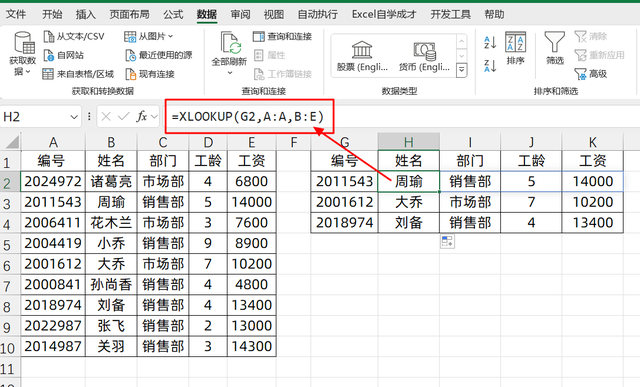Click the 获取数据 (Get Data) icon

24,43
